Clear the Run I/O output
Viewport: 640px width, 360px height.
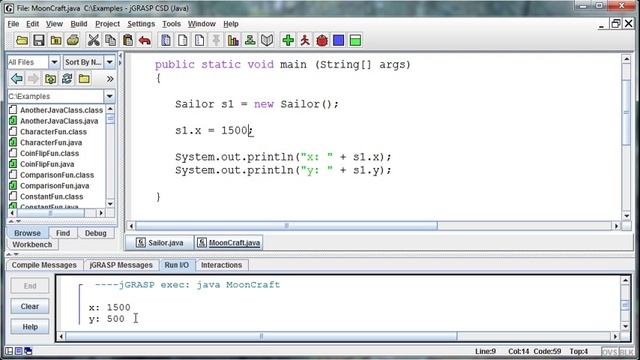(30, 306)
